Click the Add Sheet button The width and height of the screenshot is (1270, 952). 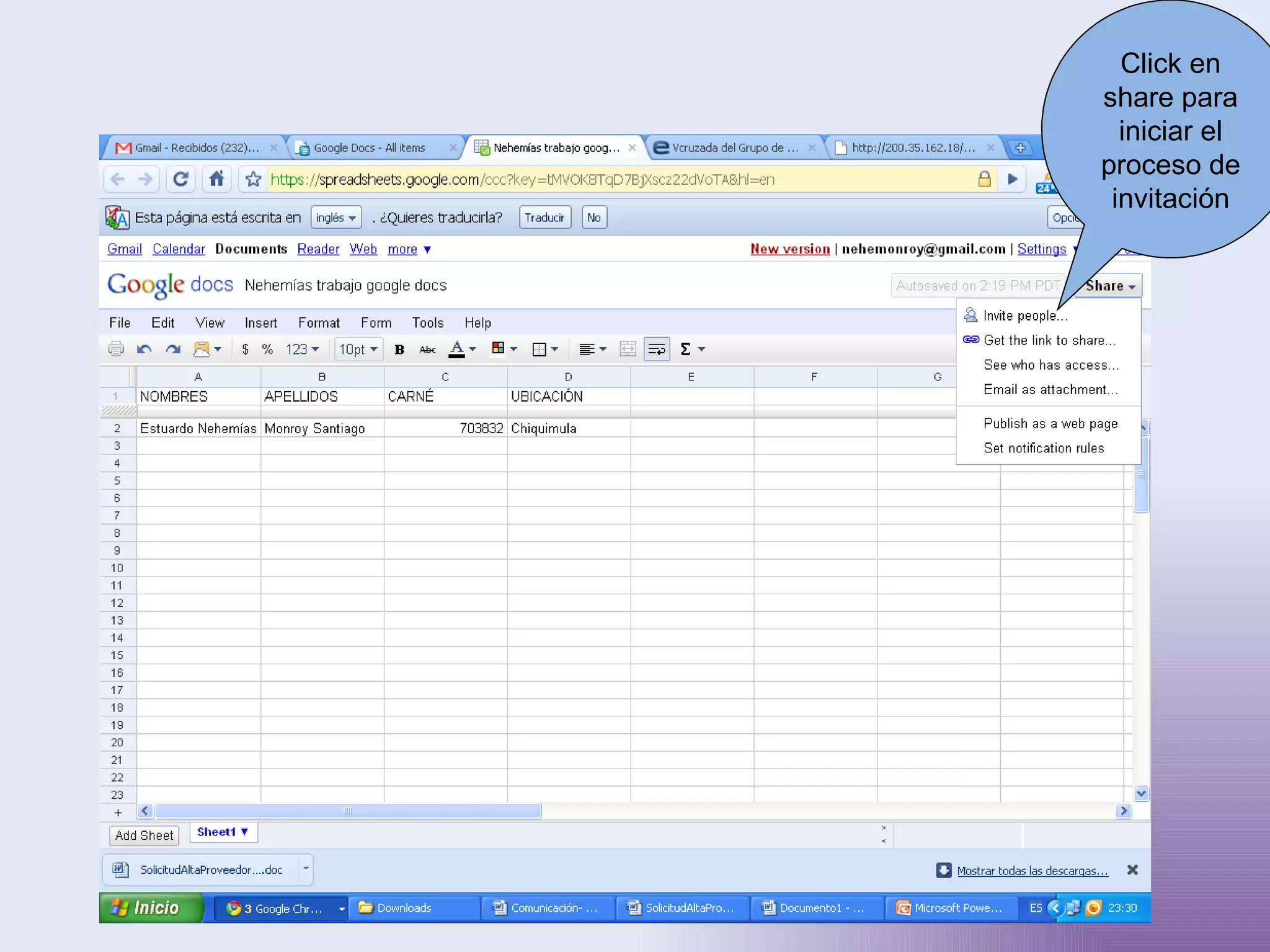144,835
